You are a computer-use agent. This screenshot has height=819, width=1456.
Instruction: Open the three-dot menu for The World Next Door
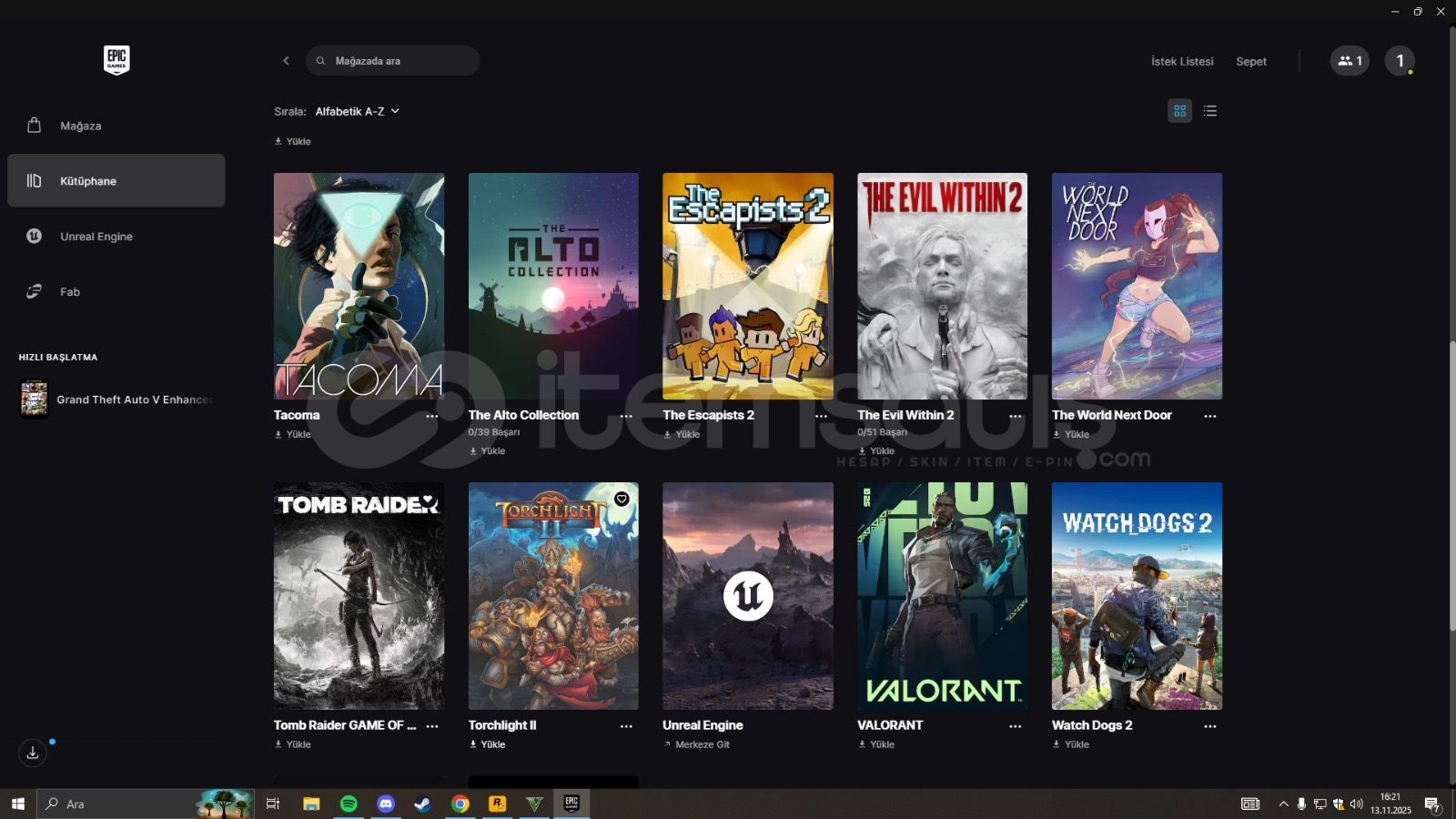(1210, 416)
